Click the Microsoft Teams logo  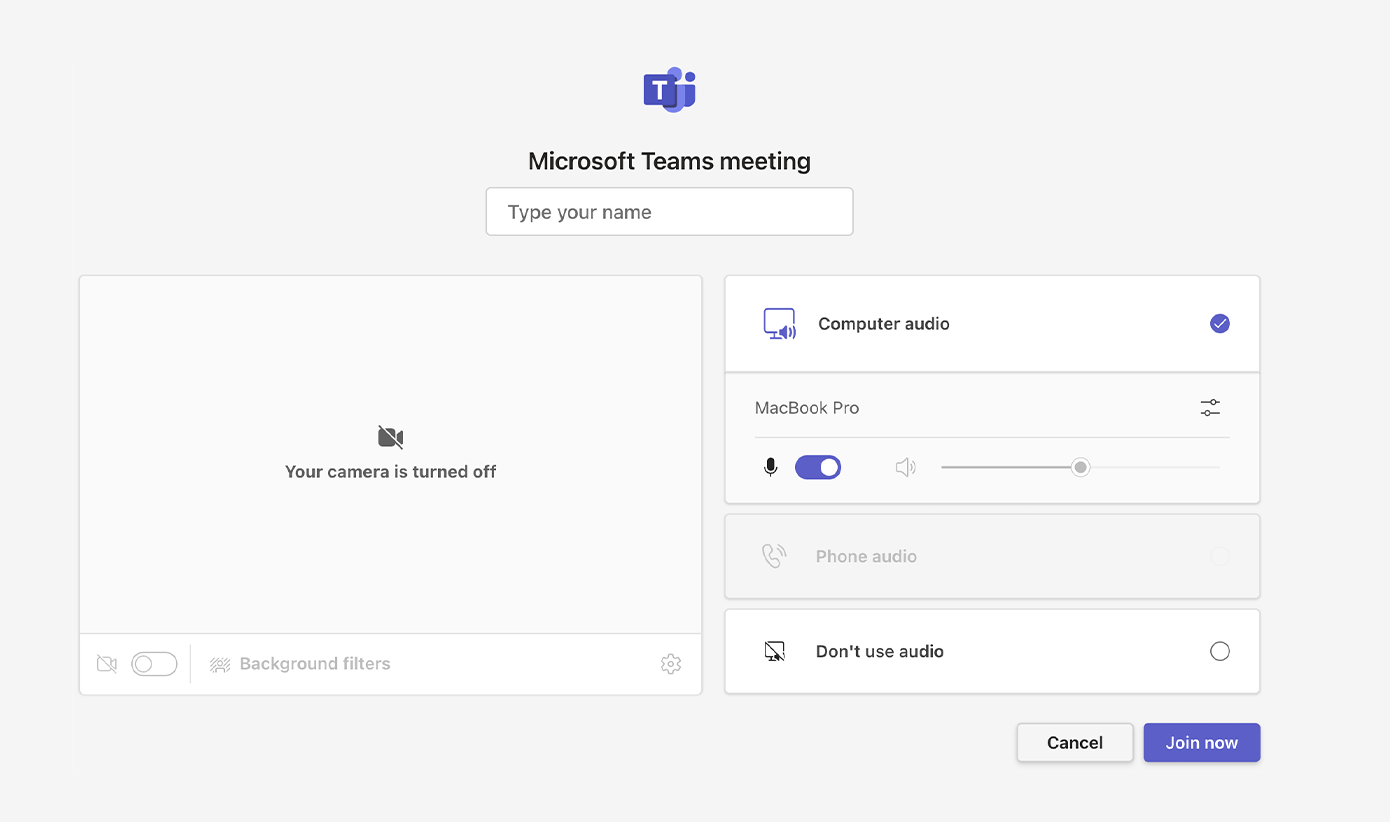pyautogui.click(x=669, y=89)
